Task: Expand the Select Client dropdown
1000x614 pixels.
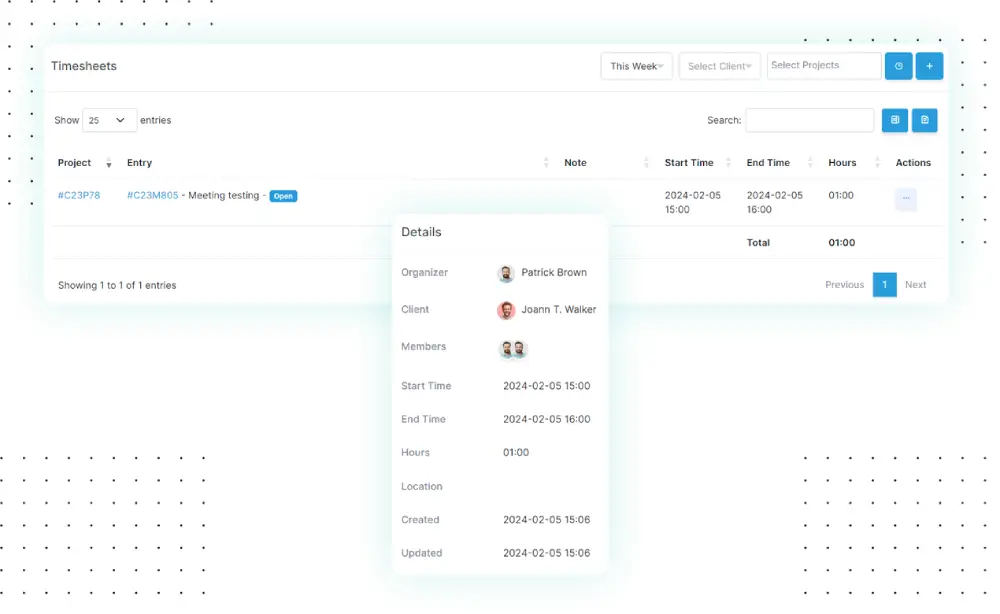Action: pyautogui.click(x=719, y=65)
